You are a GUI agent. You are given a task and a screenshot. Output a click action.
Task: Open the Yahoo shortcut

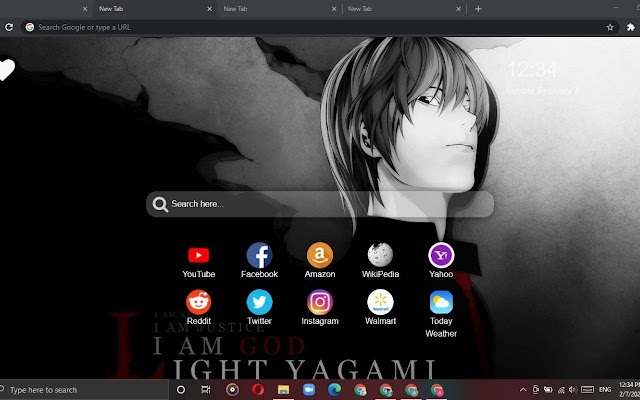coord(441,260)
